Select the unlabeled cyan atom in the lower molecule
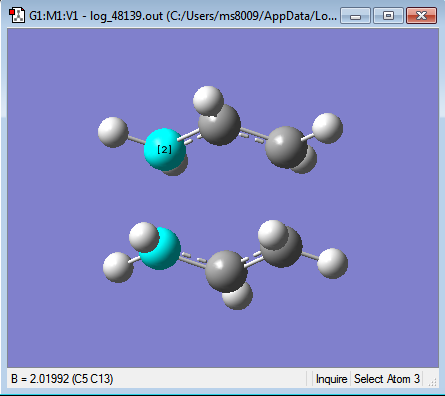 (x=160, y=248)
